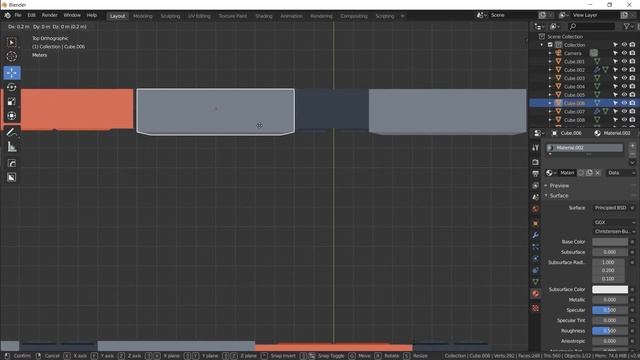Adjust the Roughness slider
640x360 pixels.
[610, 331]
